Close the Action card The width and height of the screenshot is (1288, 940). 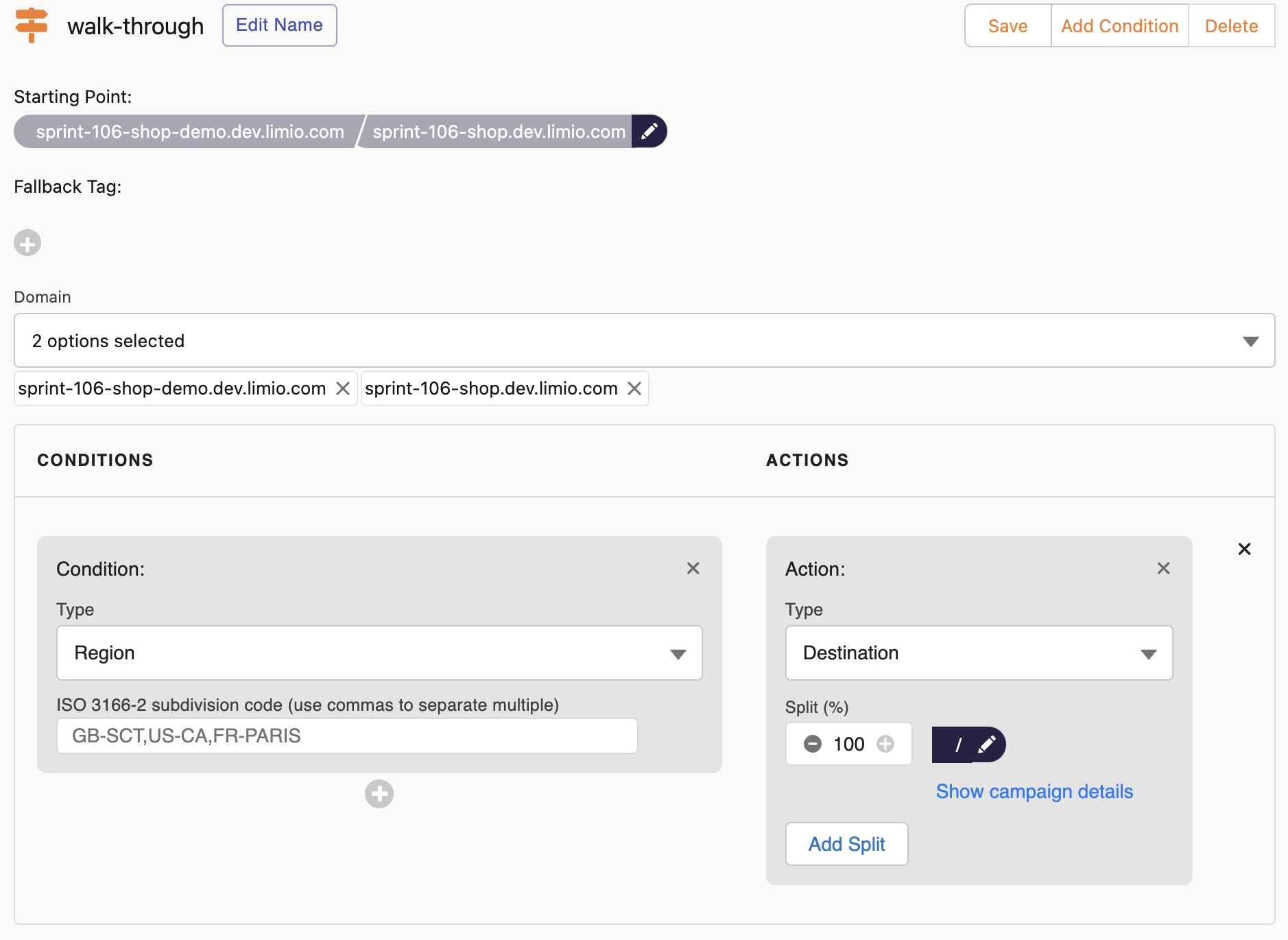point(1163,568)
